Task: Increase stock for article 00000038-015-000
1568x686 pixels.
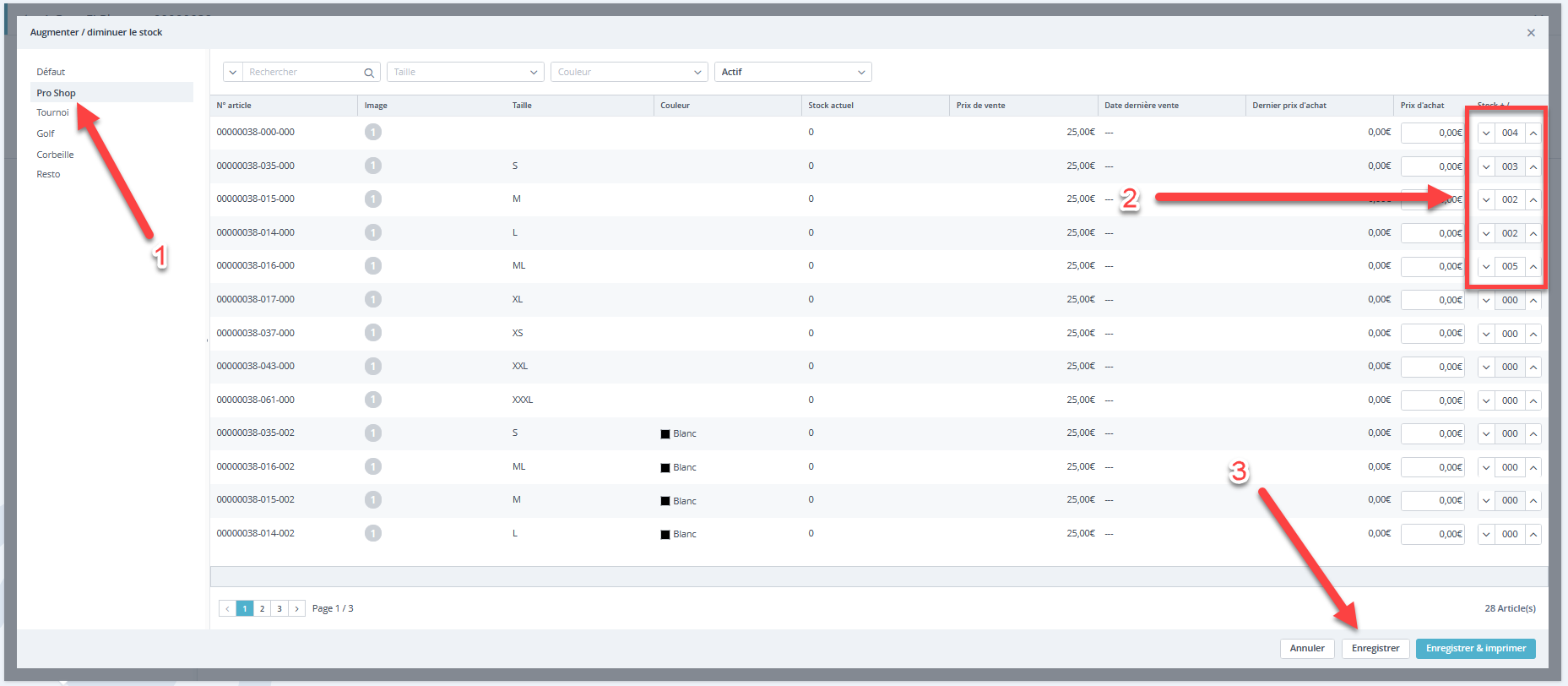Action: [x=1533, y=199]
